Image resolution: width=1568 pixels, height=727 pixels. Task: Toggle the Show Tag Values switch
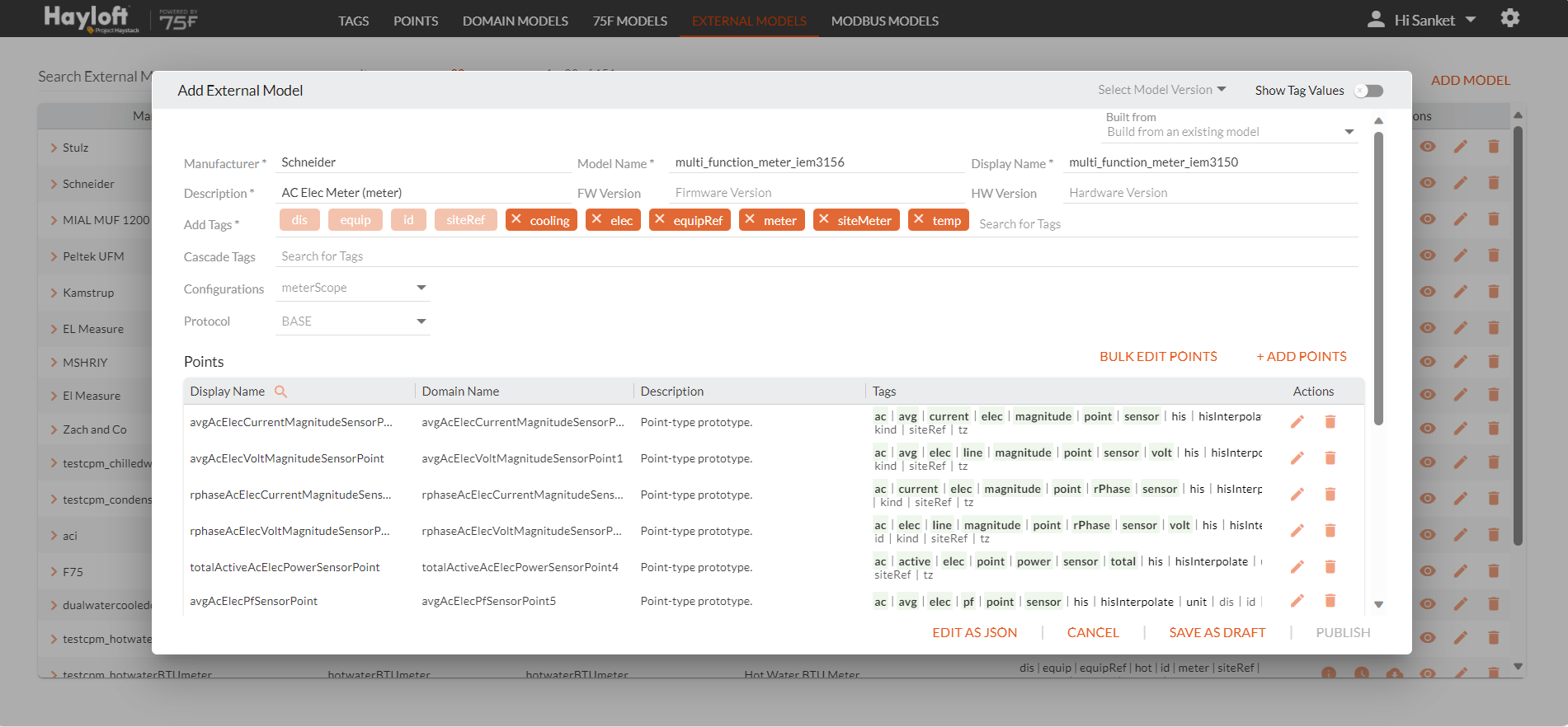pyautogui.click(x=1368, y=91)
